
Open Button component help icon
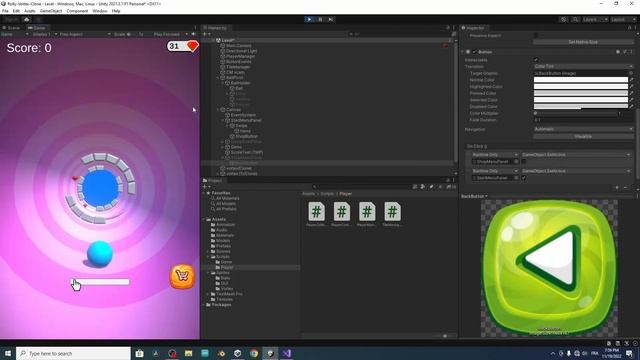pos(618,52)
